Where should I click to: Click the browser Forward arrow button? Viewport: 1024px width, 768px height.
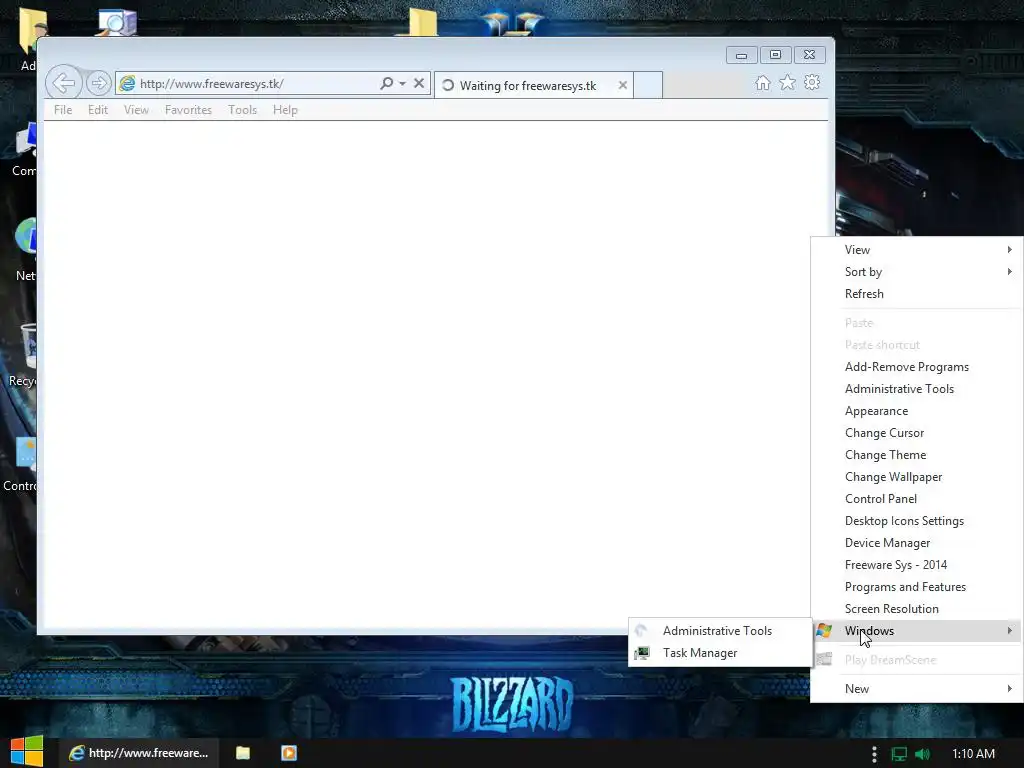[99, 84]
